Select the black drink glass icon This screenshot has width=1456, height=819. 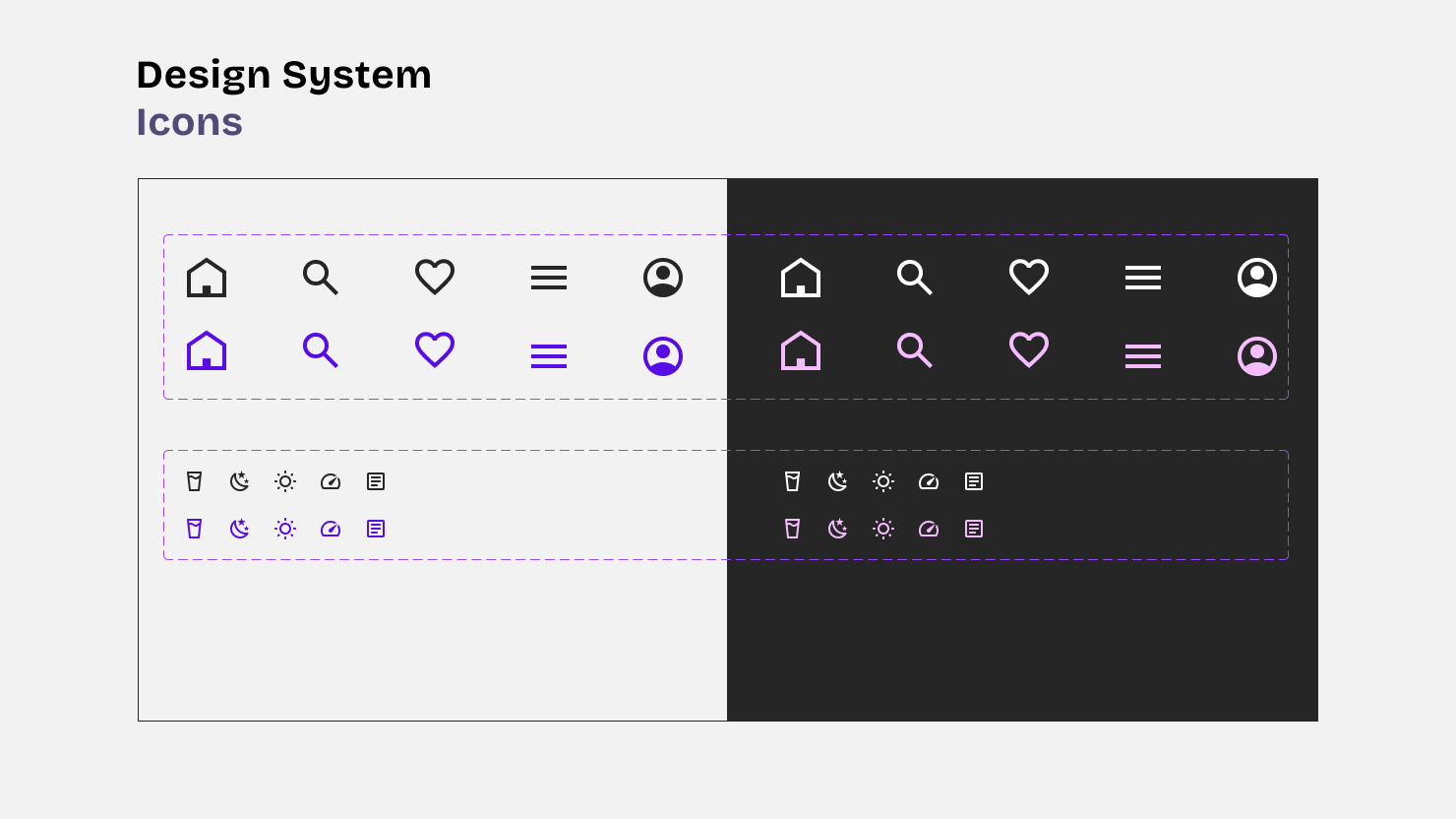[194, 481]
